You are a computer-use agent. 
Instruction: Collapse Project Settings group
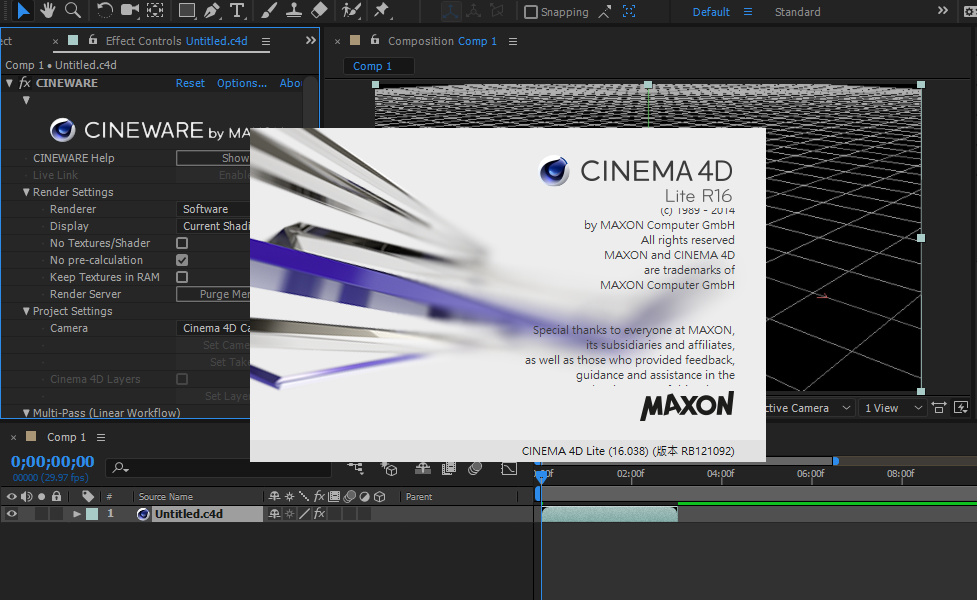tap(26, 311)
